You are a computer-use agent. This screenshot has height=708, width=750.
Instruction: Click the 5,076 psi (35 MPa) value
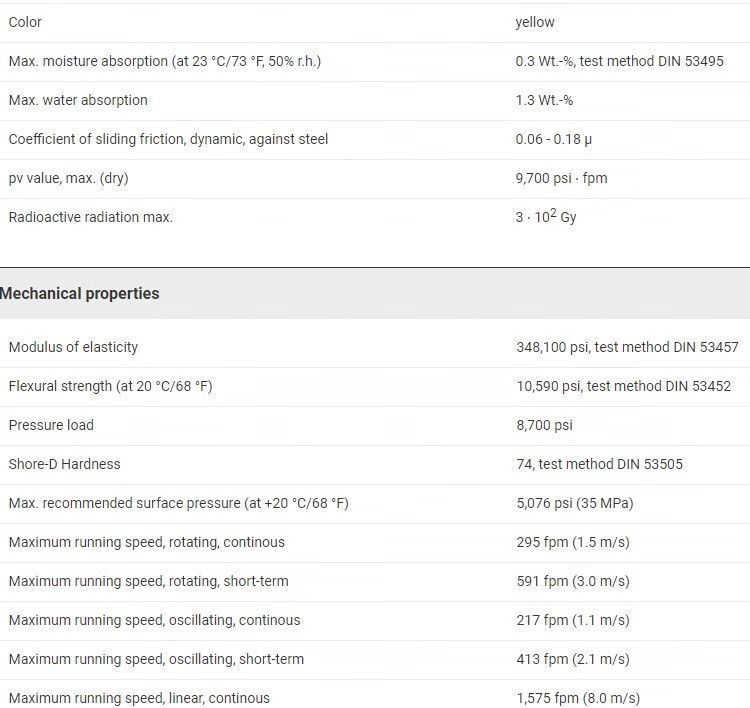574,503
